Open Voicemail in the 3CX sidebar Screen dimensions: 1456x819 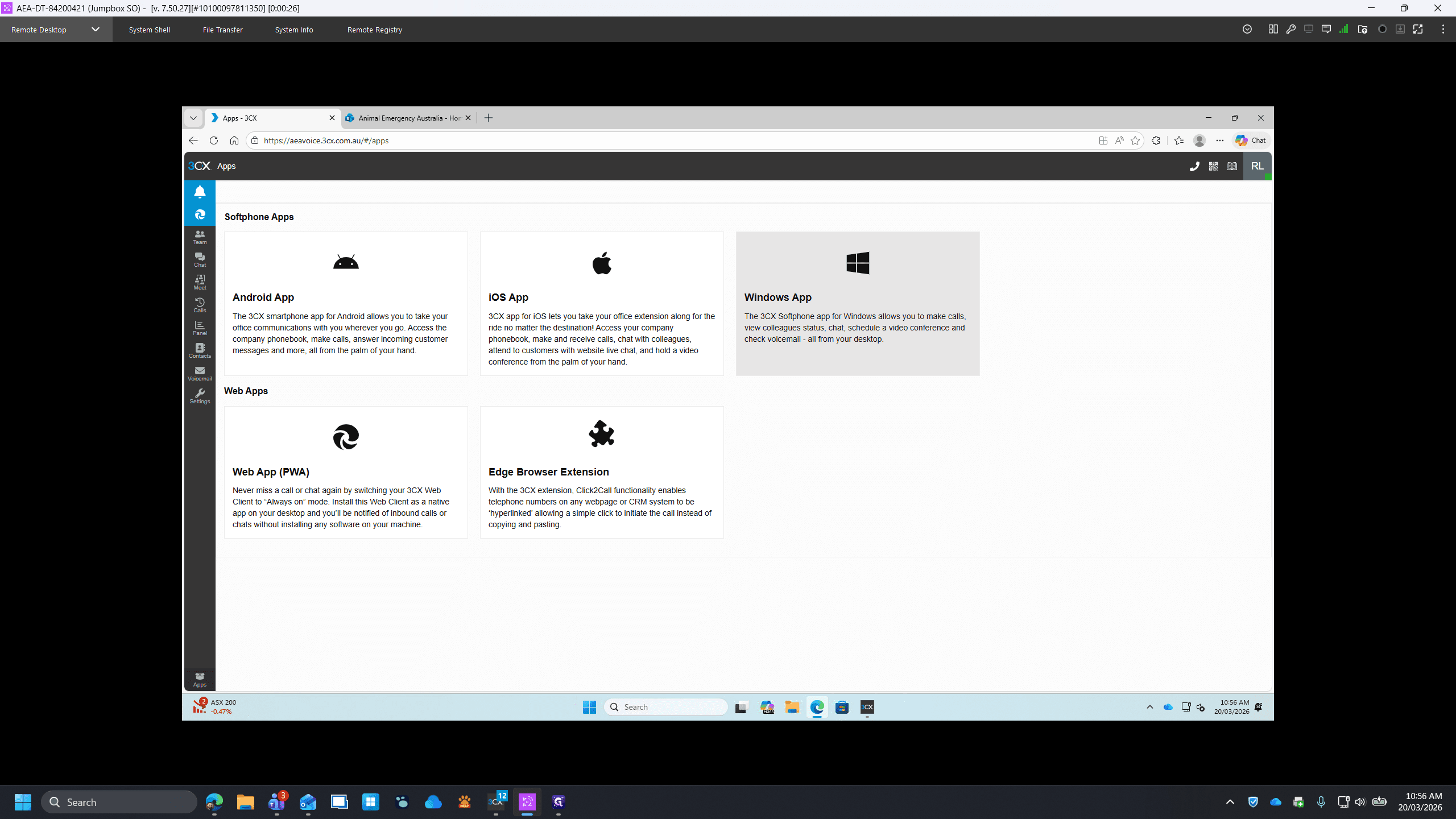(200, 374)
